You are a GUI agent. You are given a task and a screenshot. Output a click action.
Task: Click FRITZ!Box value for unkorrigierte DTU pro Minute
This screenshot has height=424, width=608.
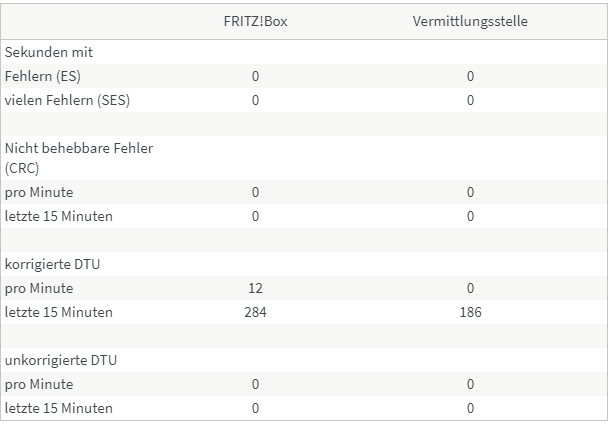click(255, 384)
